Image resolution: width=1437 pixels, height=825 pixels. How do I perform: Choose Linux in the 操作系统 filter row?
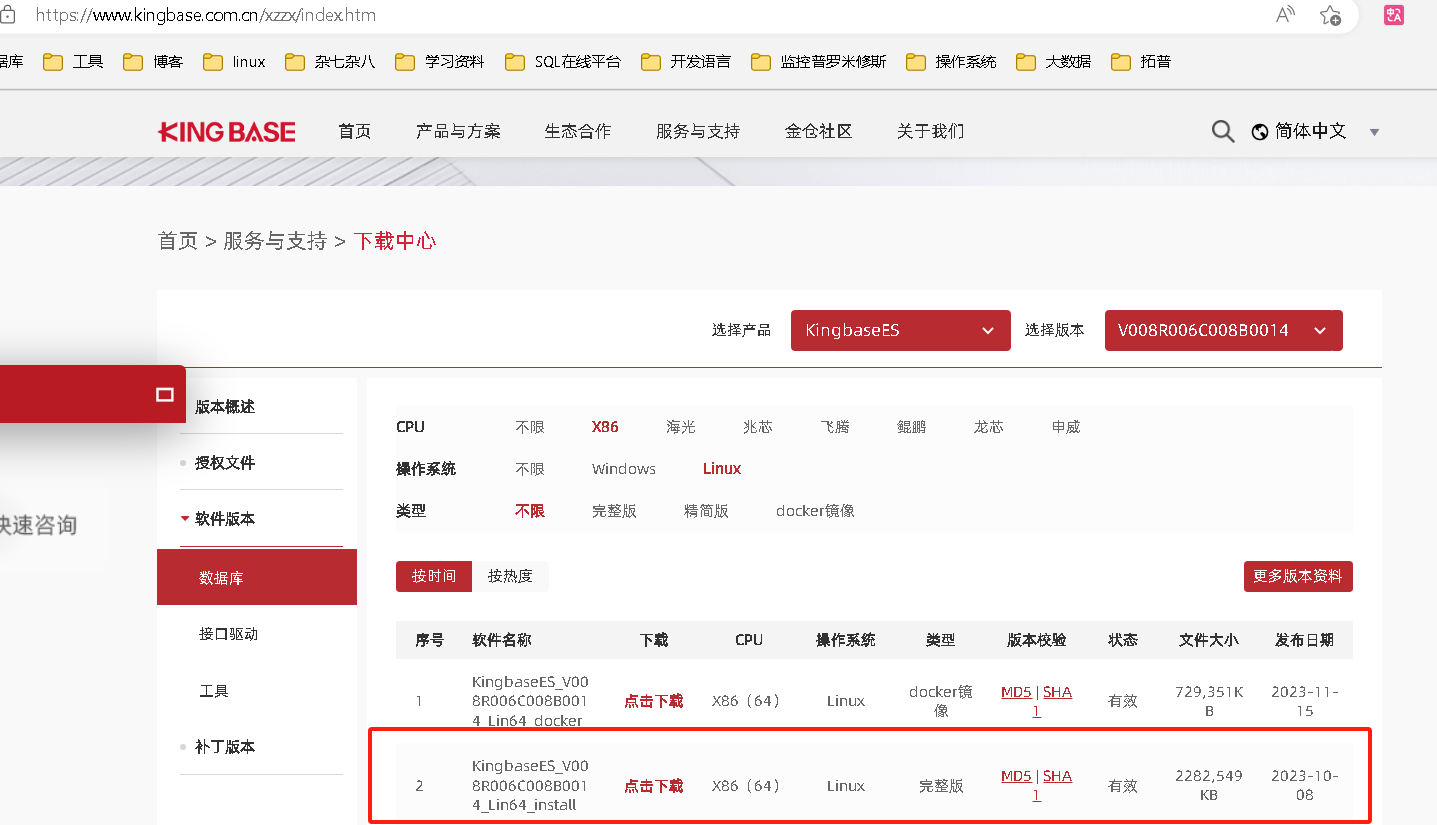[722, 469]
